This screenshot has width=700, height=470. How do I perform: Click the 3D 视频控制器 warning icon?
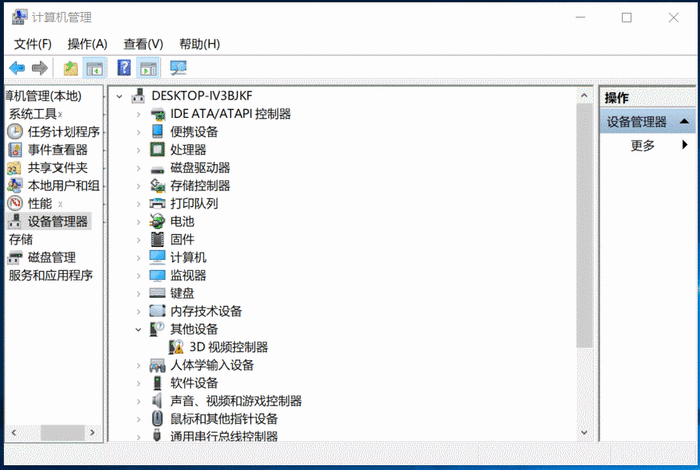tap(176, 347)
